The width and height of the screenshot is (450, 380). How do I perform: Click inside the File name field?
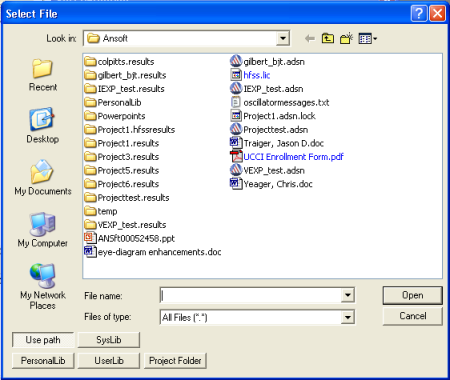coord(251,295)
